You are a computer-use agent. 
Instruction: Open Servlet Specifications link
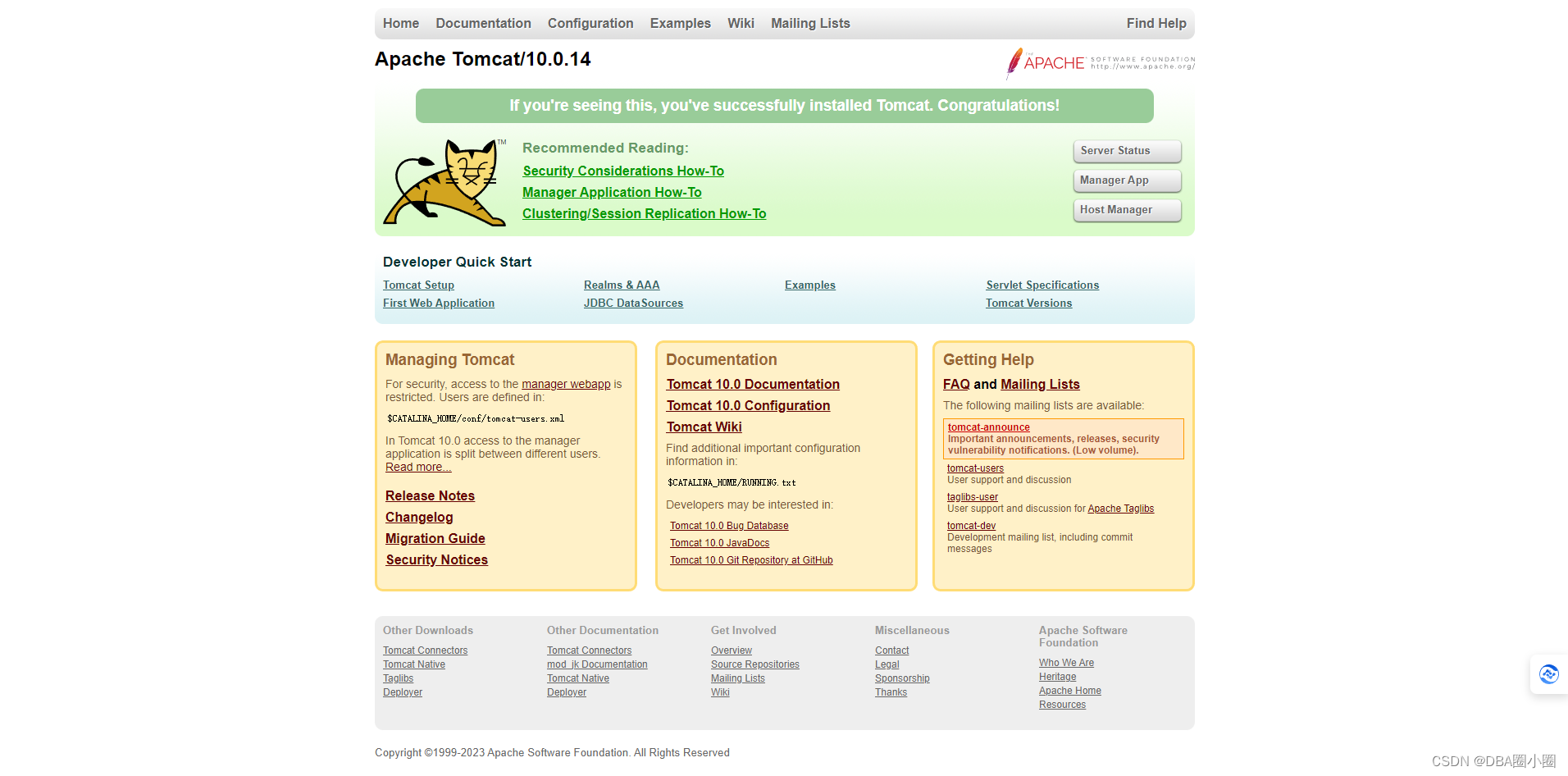pyautogui.click(x=1042, y=285)
